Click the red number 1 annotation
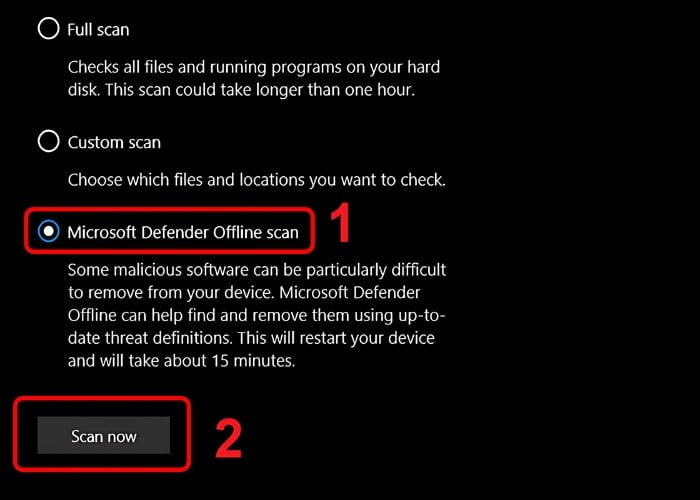700x500 pixels. pos(340,224)
